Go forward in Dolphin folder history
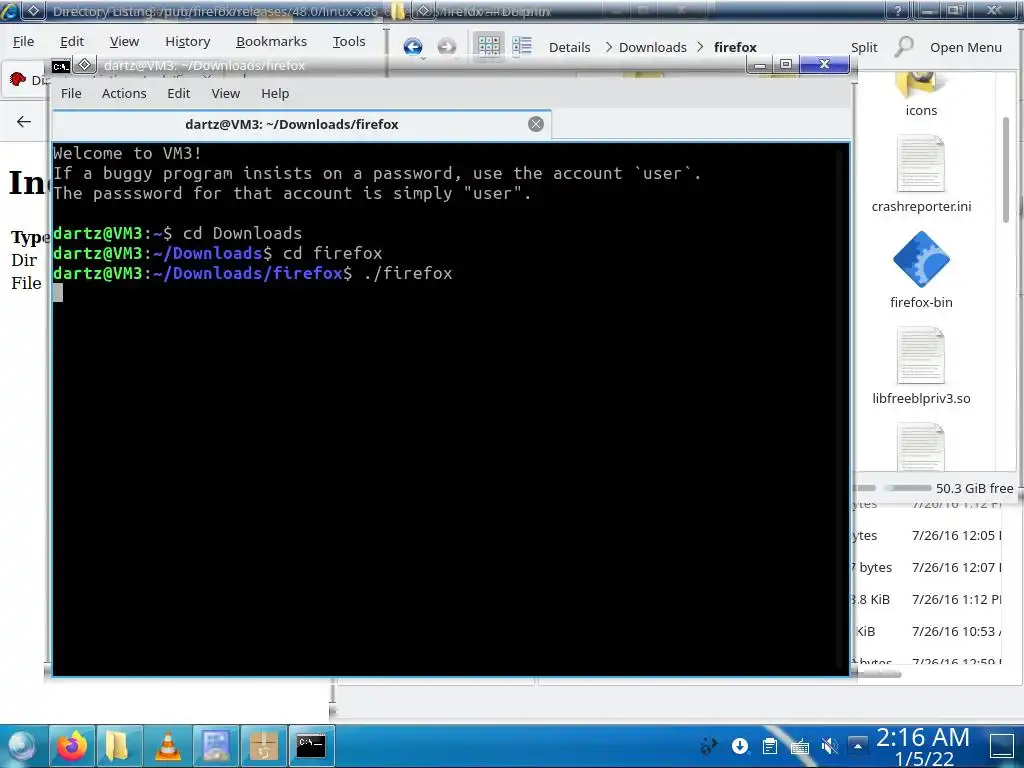The height and width of the screenshot is (768, 1024). (447, 46)
